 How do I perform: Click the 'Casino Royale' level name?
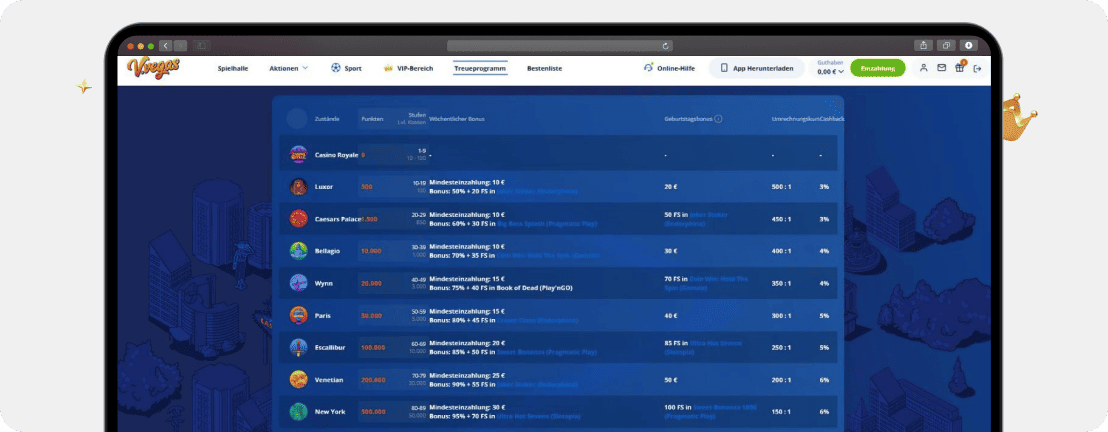336,155
